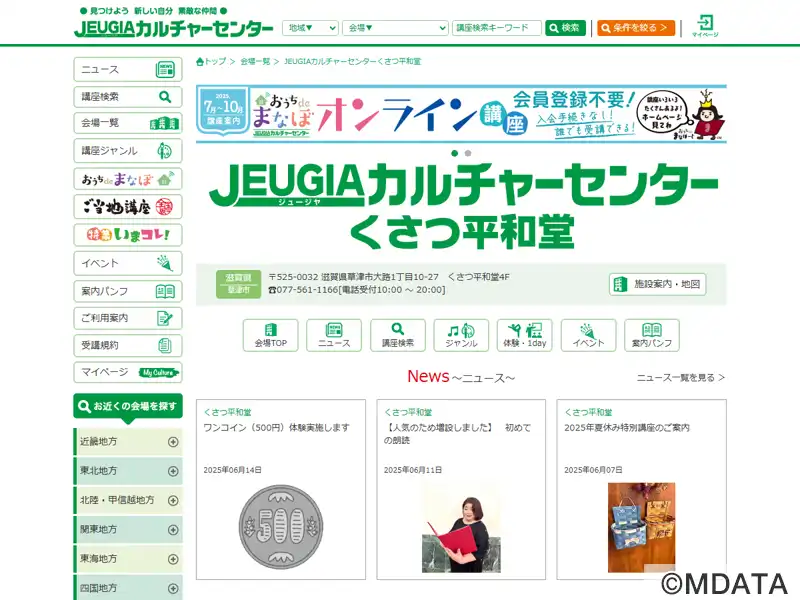
Task: Expand the 関東地方 region list
Action: (128, 530)
